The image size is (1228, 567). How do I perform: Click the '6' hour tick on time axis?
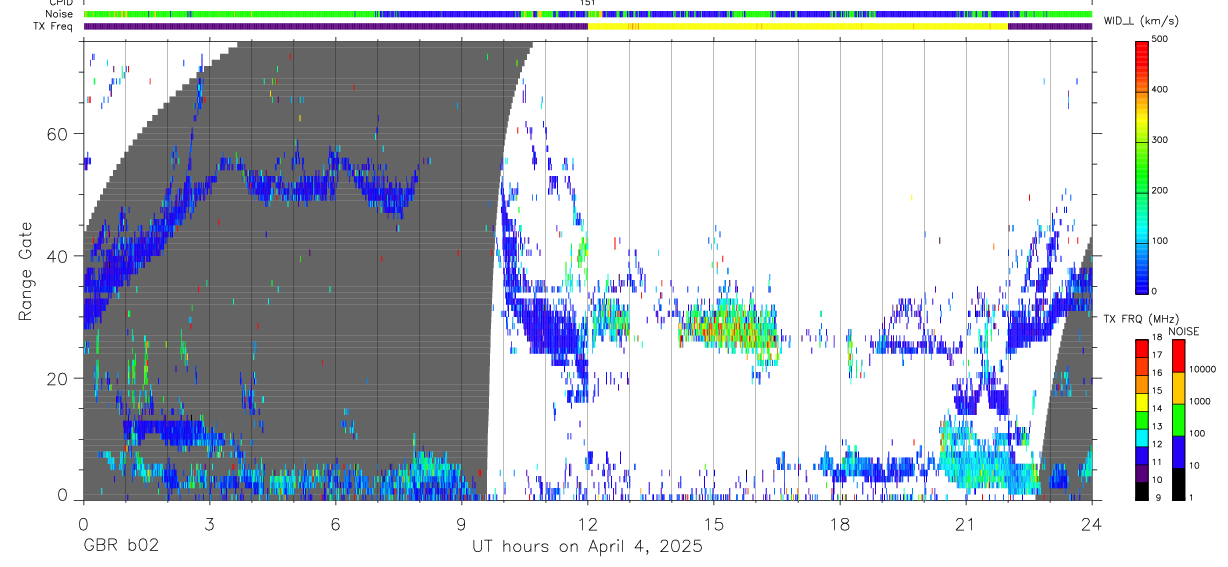[335, 525]
